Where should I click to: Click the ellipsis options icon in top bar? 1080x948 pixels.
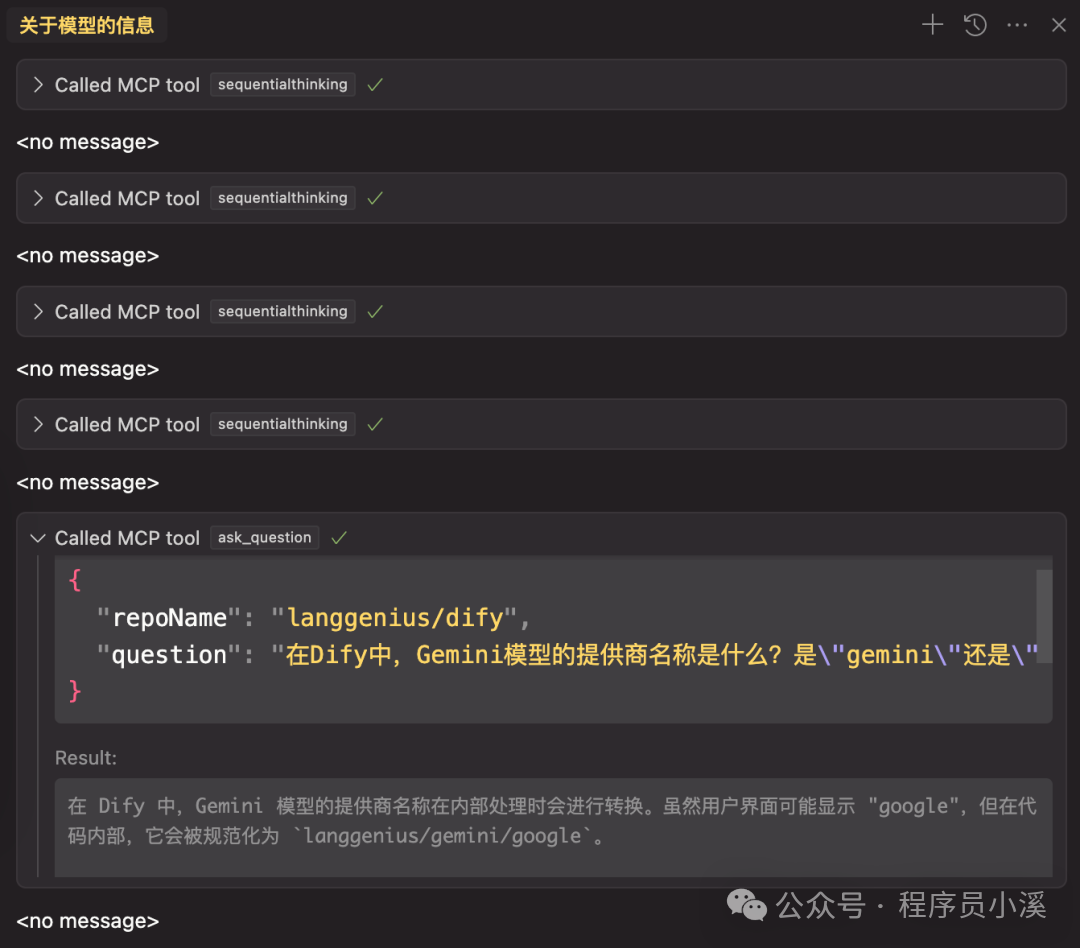pos(1017,25)
